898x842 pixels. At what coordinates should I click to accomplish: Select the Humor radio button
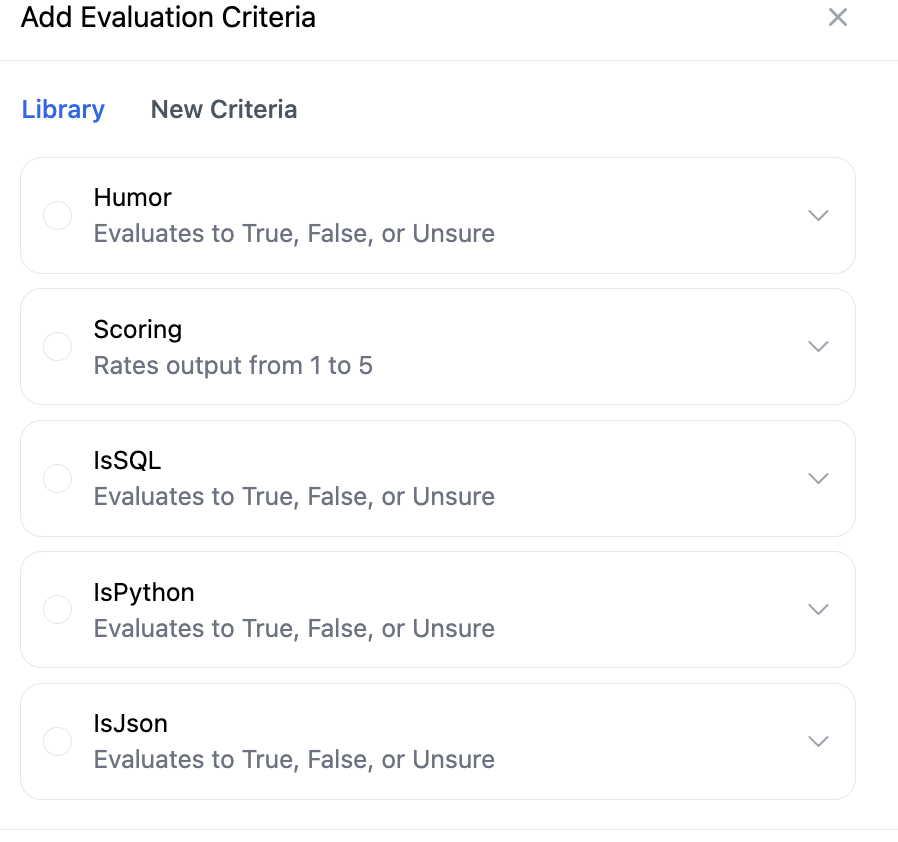(58, 216)
